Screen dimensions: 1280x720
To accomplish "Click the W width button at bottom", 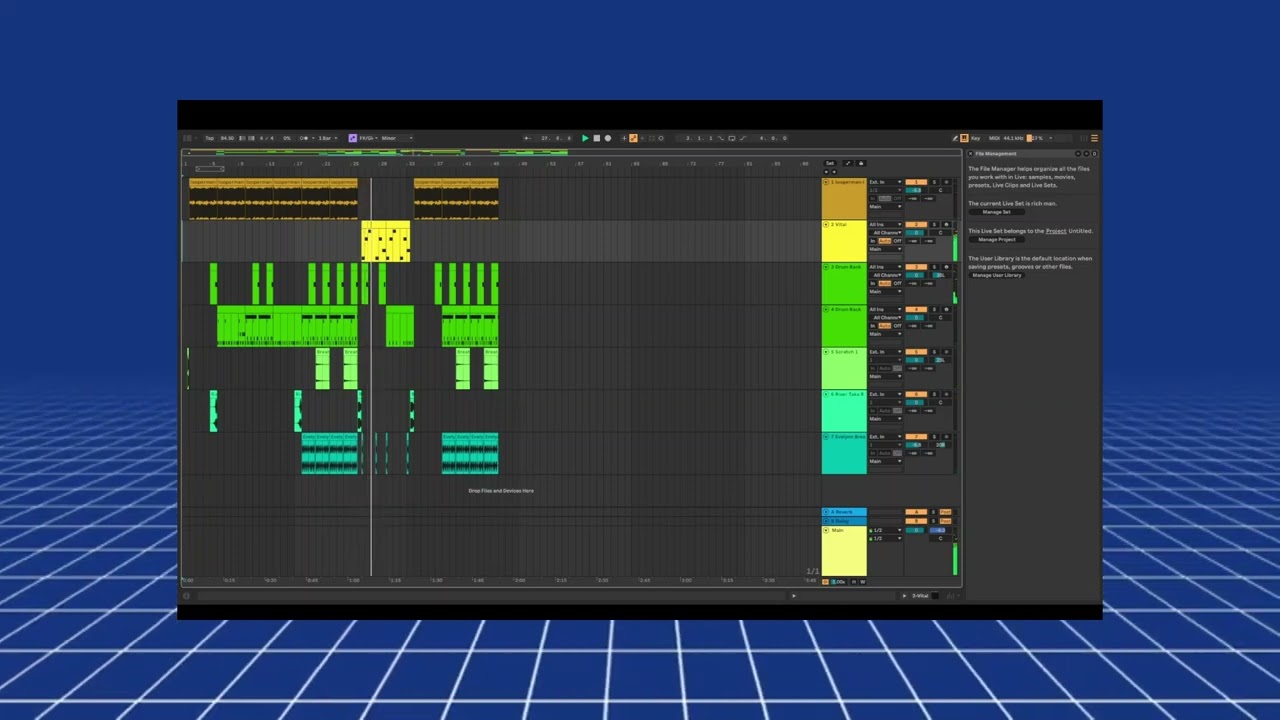I will point(863,582).
